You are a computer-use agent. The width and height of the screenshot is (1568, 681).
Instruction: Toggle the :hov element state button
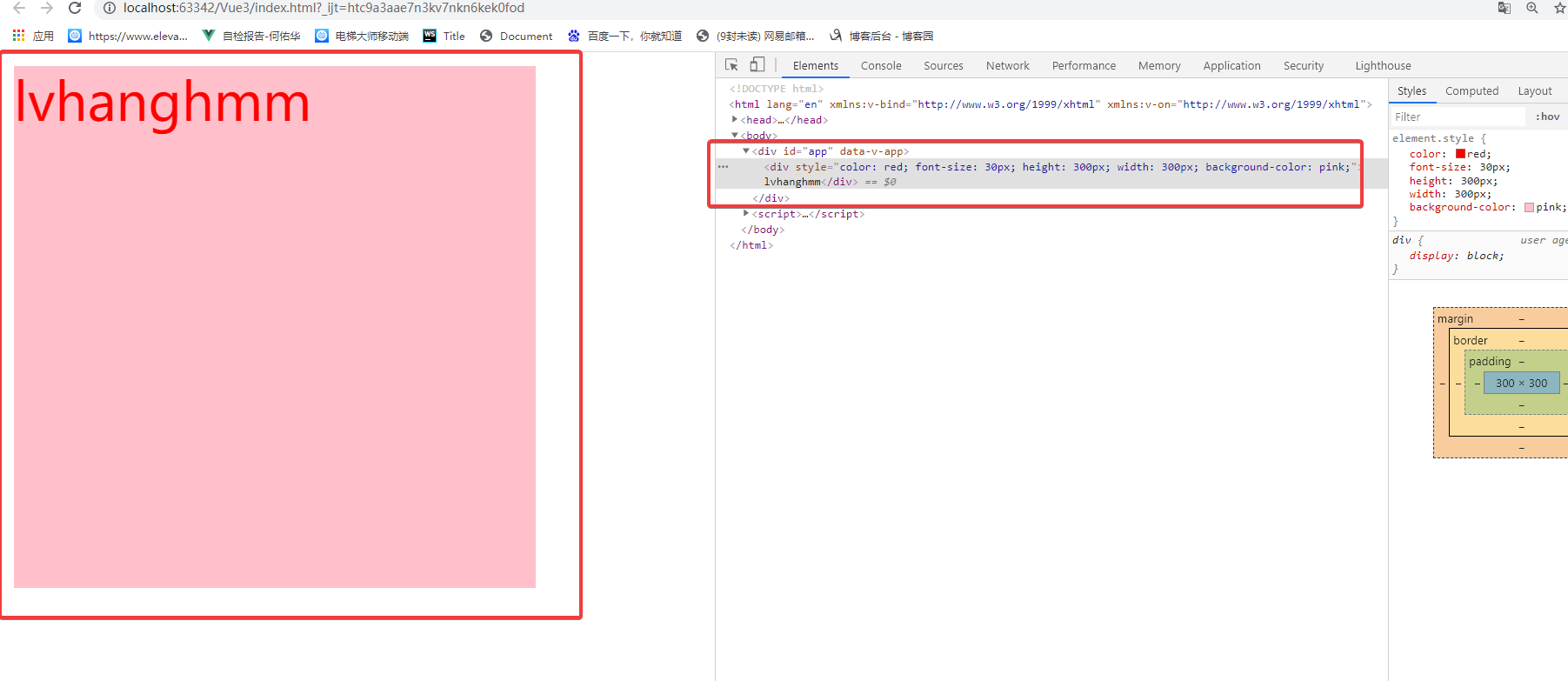point(1547,117)
